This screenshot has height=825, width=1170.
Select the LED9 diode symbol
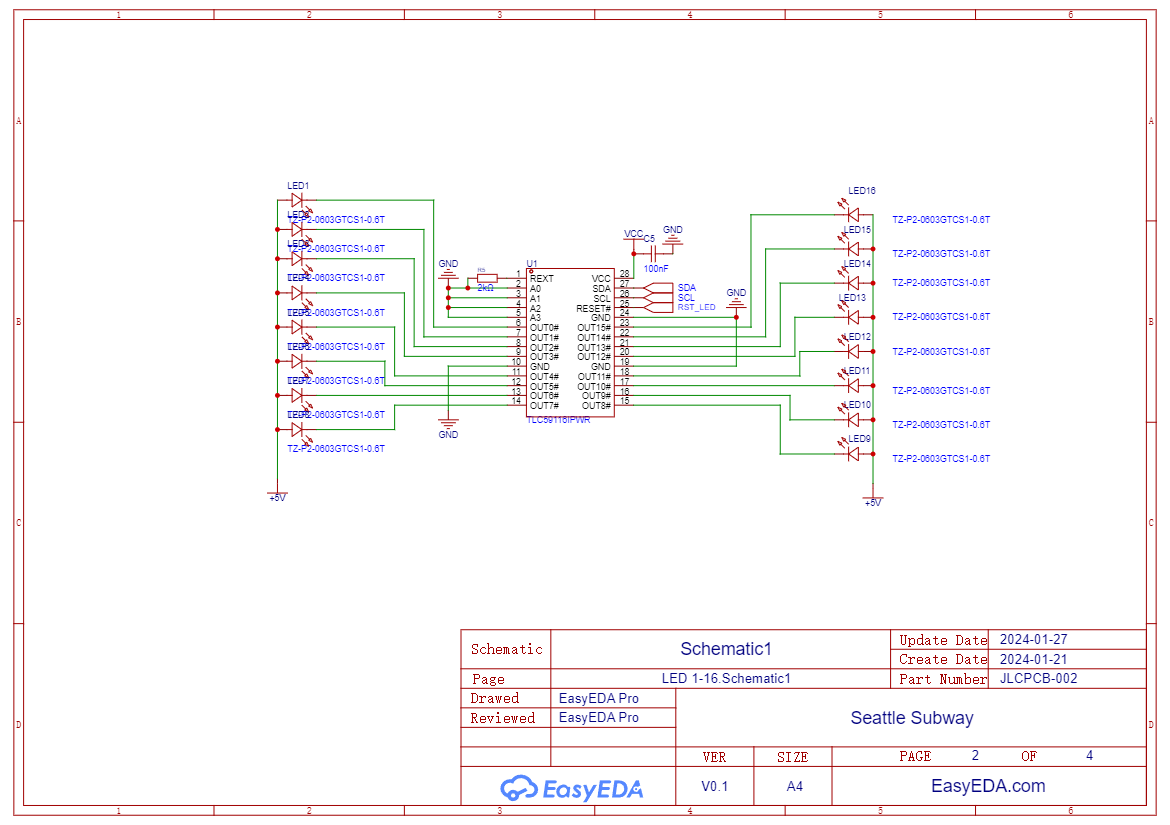coord(853,454)
